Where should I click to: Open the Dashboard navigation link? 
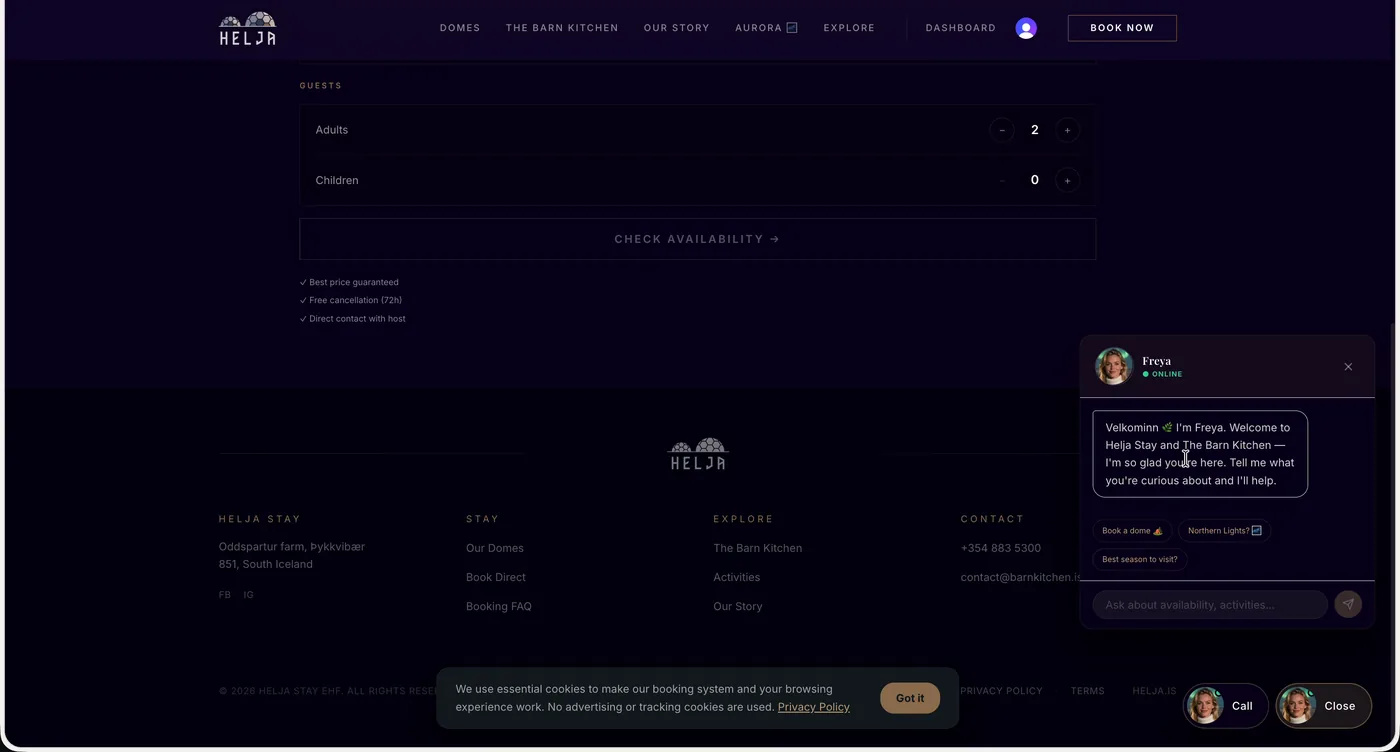coord(961,28)
